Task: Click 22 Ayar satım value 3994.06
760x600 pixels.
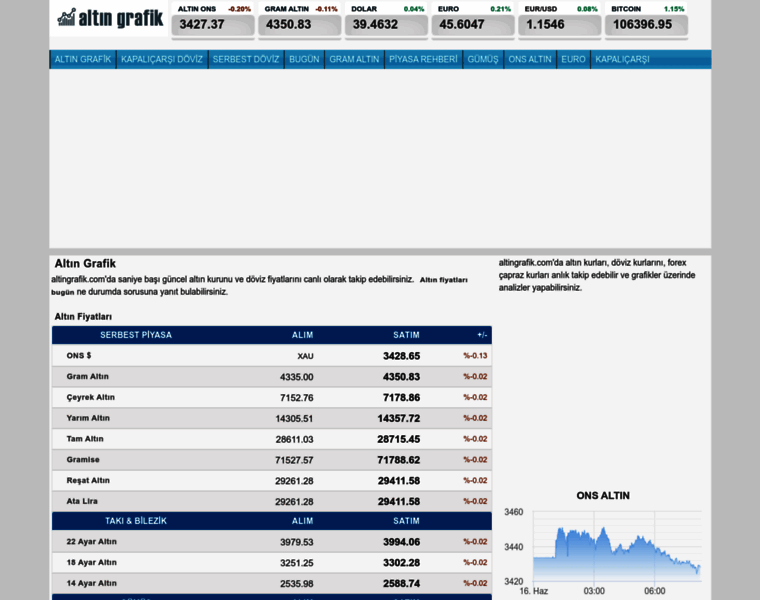Action: click(x=401, y=542)
